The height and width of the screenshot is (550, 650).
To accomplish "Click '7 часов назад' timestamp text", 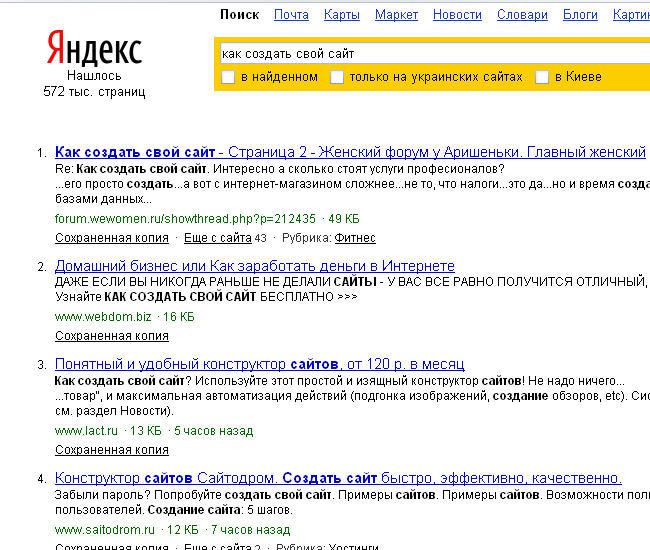I will (x=250, y=530).
